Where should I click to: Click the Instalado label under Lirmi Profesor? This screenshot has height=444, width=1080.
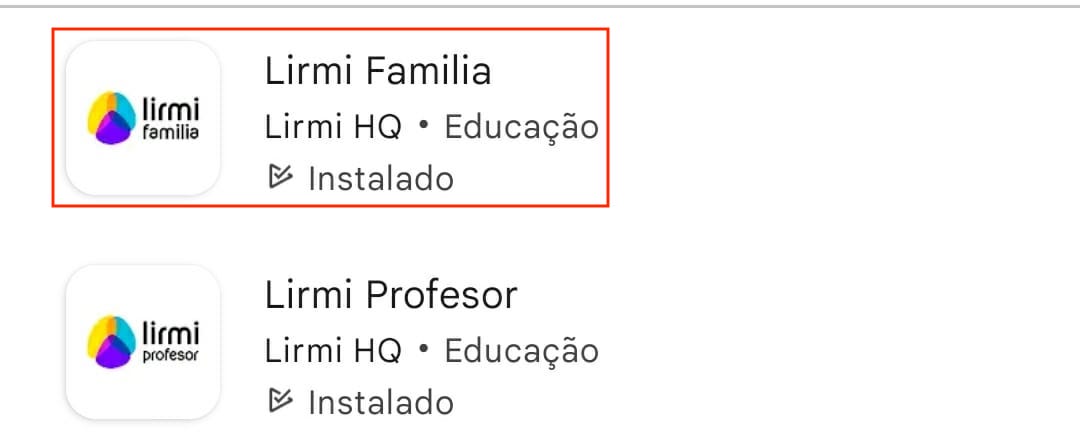pos(381,403)
